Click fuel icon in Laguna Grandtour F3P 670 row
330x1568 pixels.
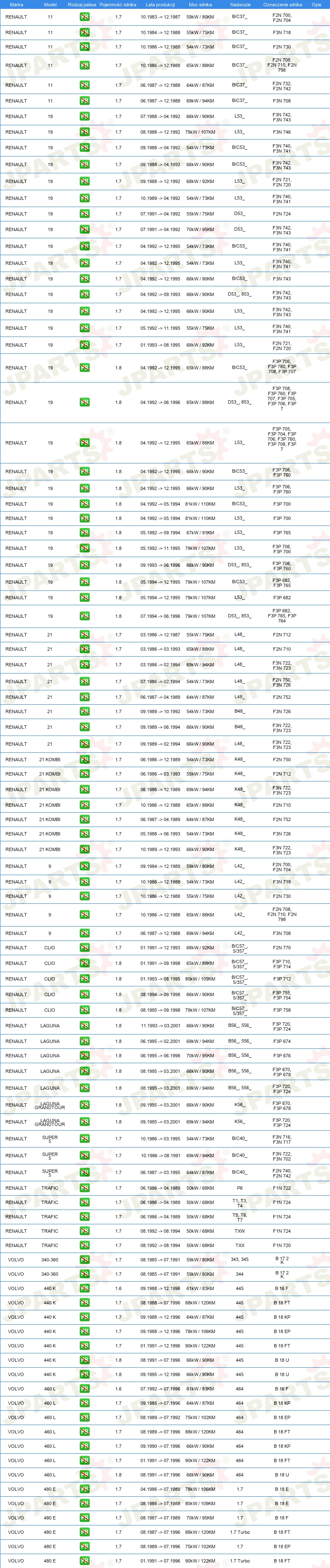coord(85,1105)
